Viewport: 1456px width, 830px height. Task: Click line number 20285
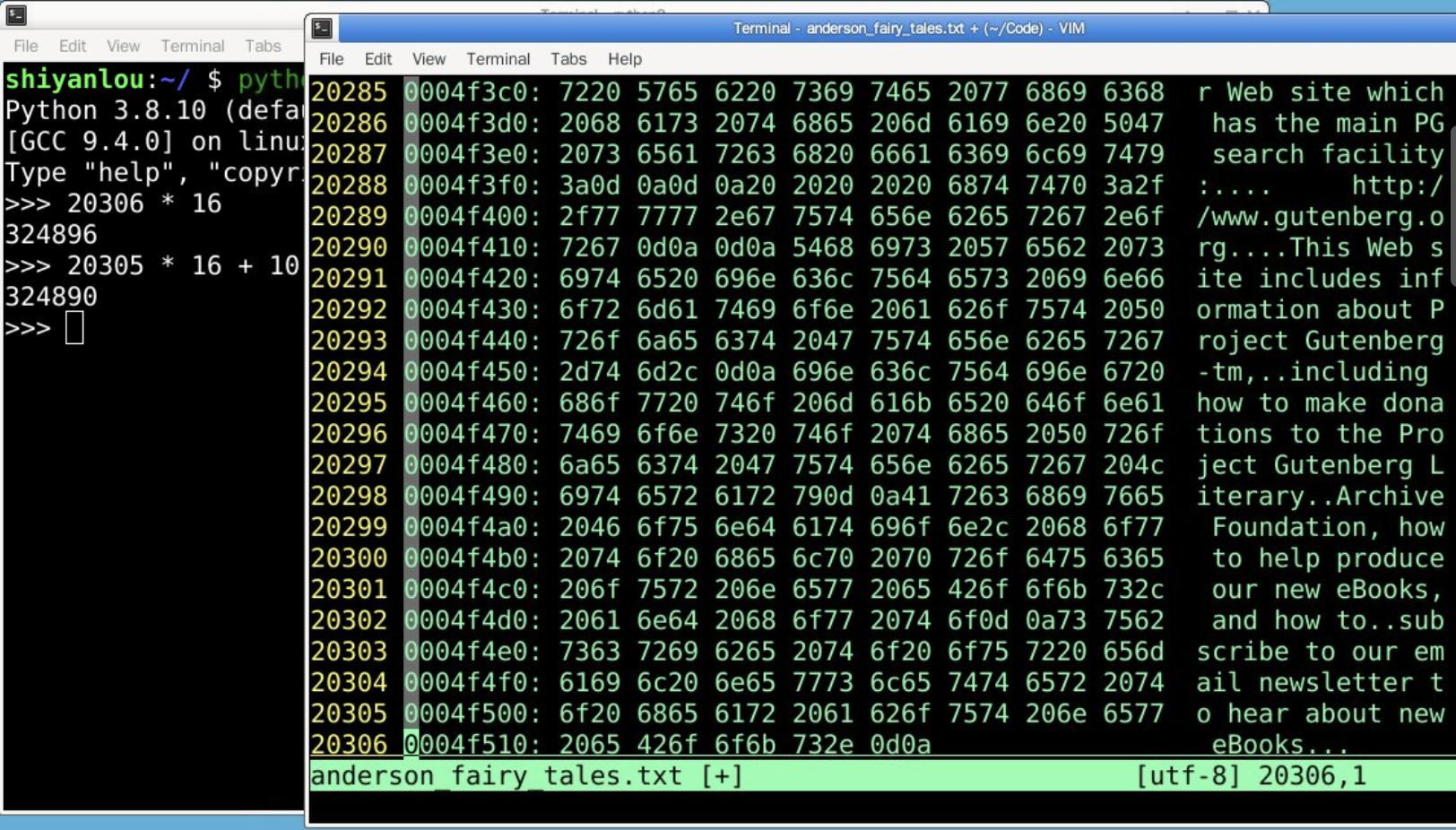coord(349,92)
